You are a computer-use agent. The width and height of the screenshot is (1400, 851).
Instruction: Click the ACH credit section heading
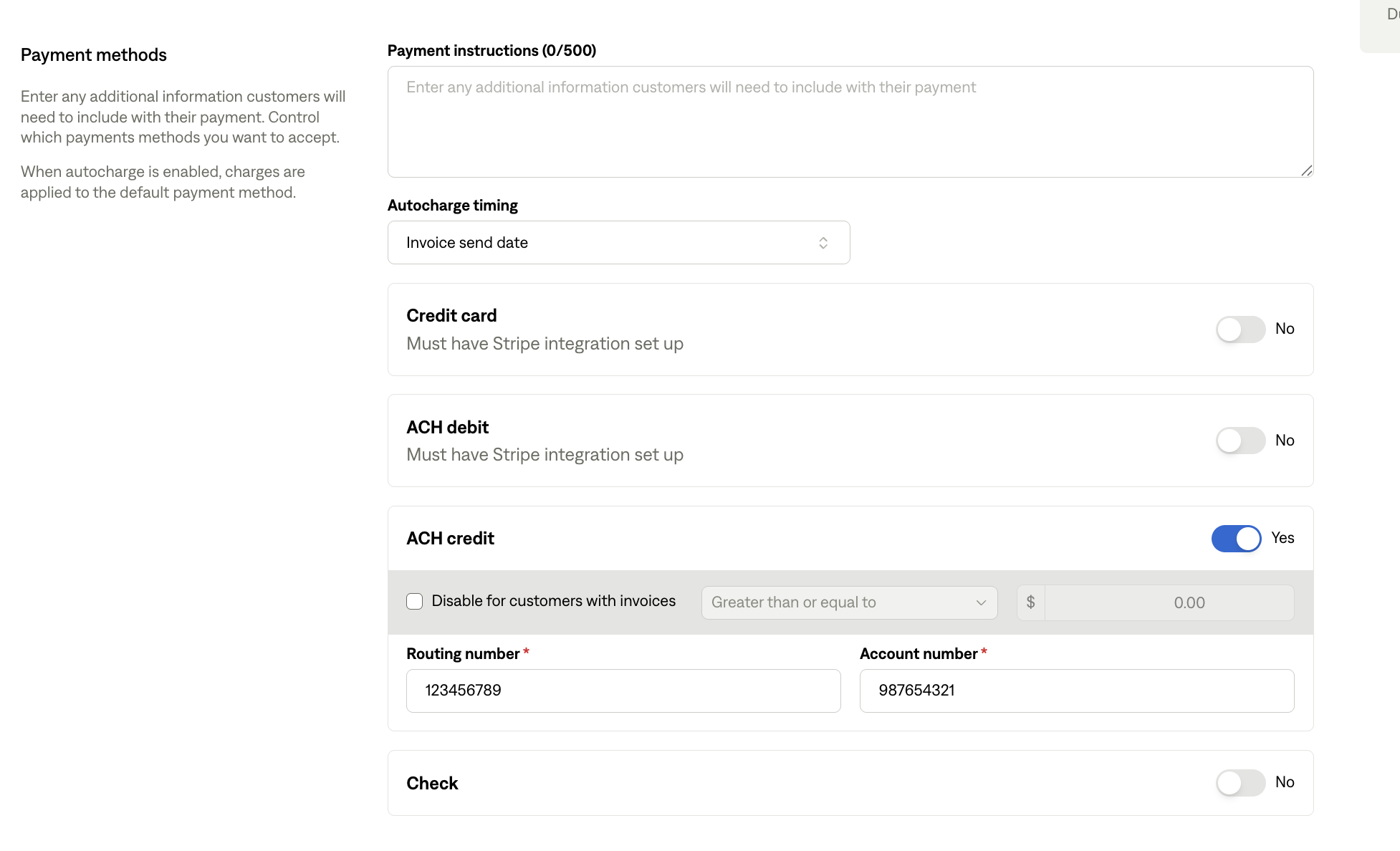pos(450,539)
